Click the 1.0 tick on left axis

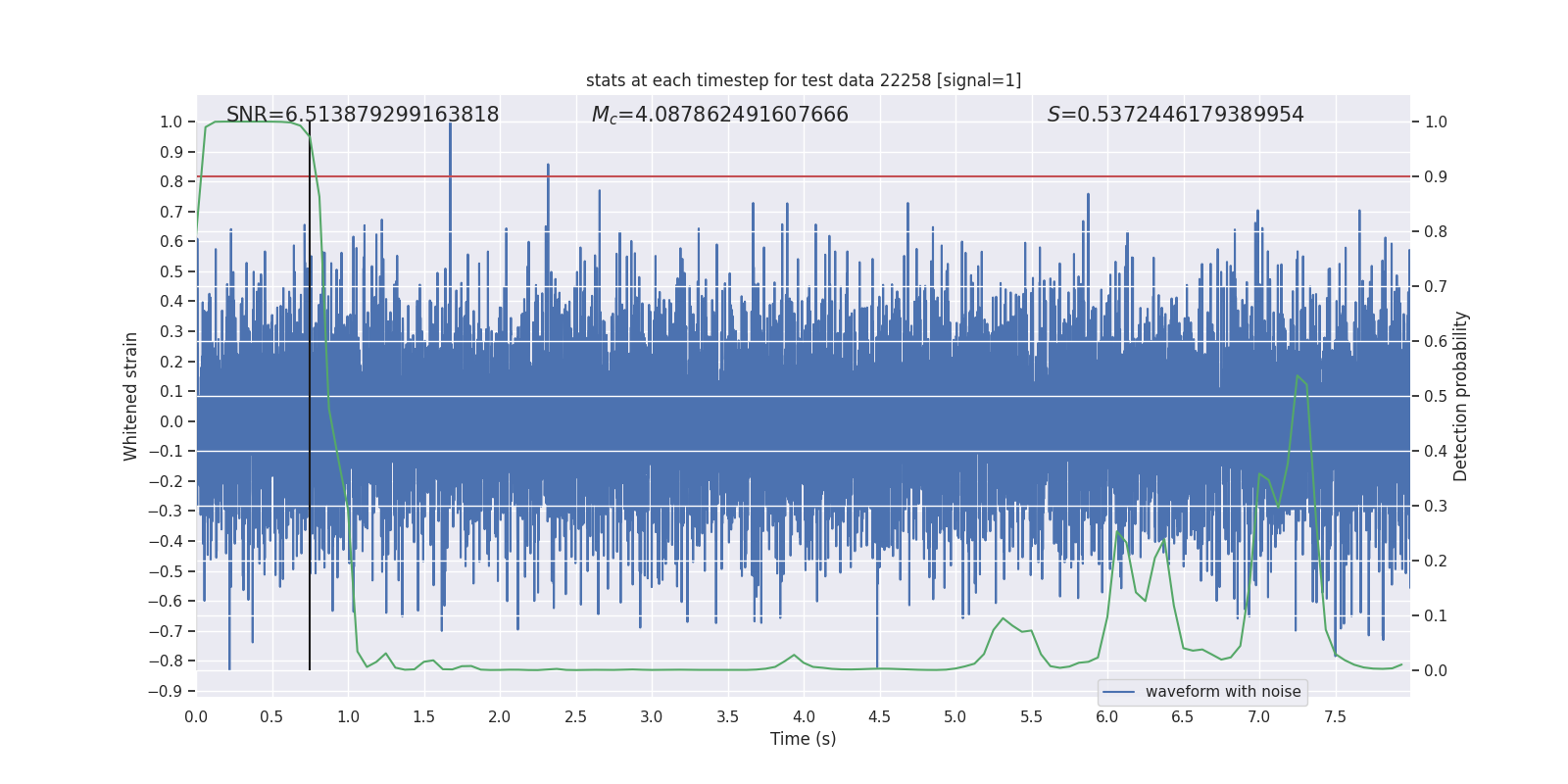[x=171, y=122]
